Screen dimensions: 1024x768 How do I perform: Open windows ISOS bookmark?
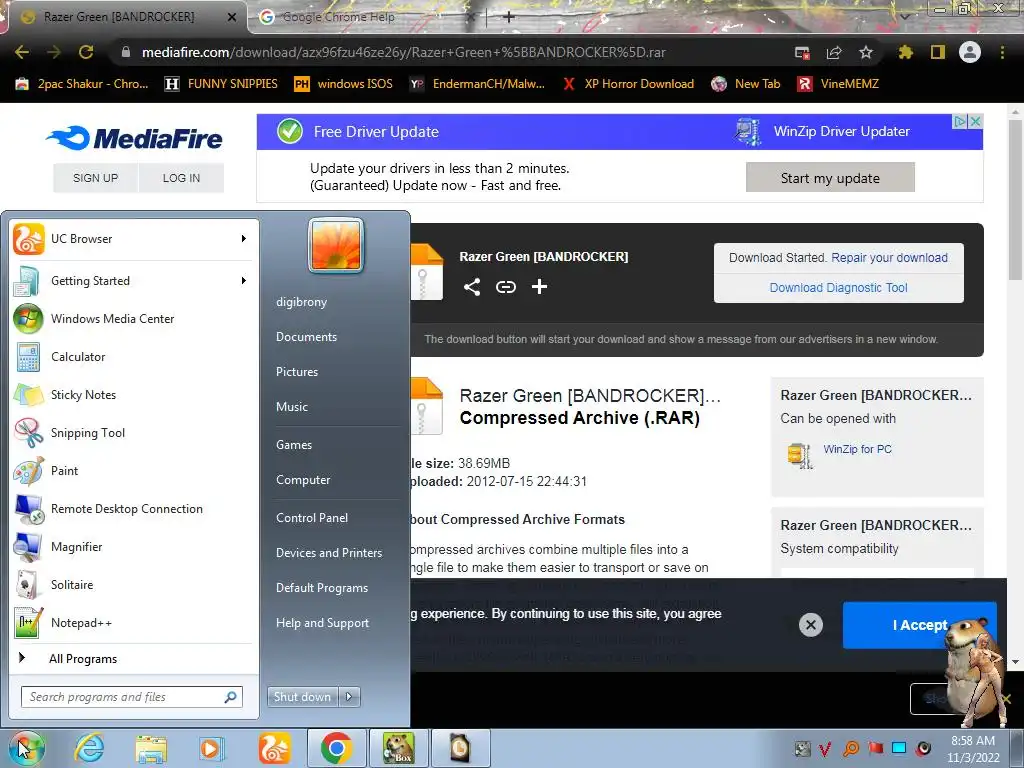344,84
